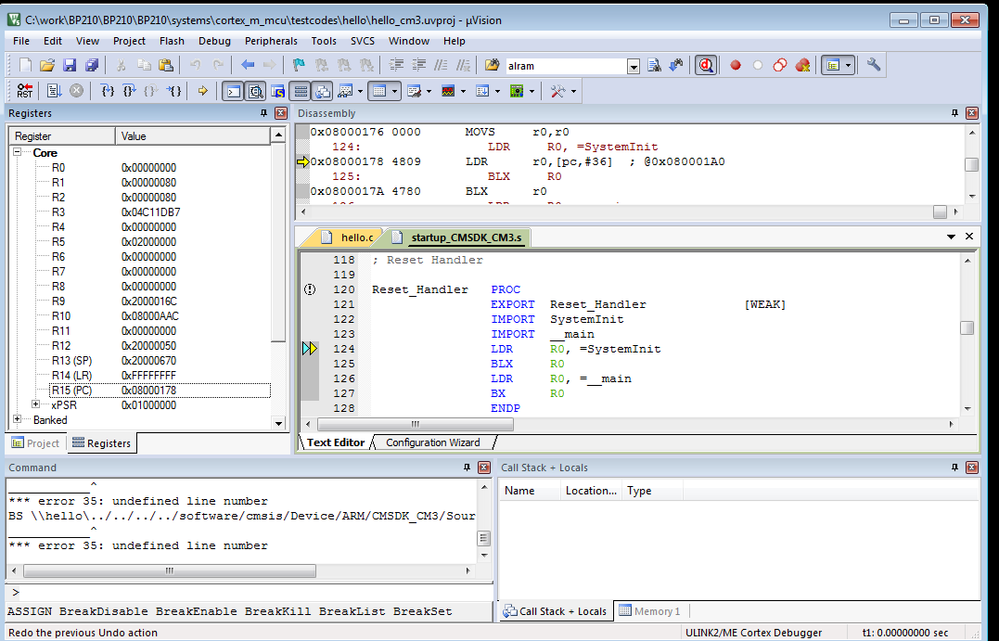Viewport: 999px width, 641px height.
Task: Start or stop the debug session
Action: (706, 65)
